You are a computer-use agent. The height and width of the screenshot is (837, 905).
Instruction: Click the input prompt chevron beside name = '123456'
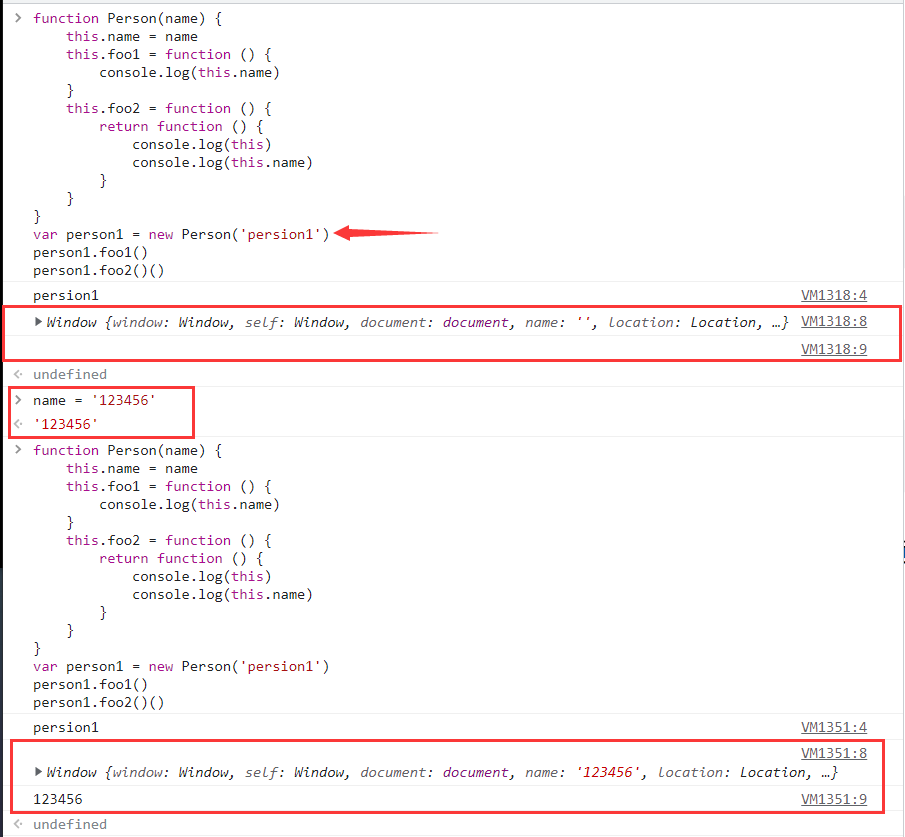point(18,400)
